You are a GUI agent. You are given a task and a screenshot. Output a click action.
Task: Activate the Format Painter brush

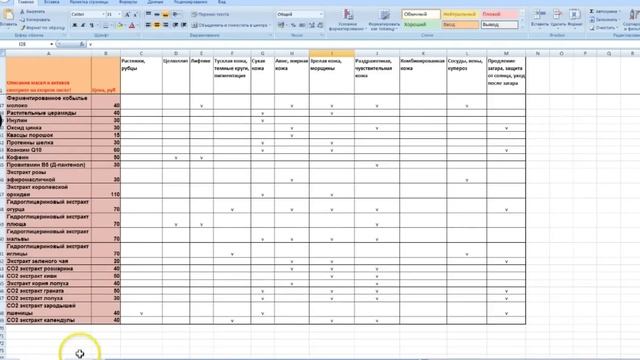coord(42,27)
